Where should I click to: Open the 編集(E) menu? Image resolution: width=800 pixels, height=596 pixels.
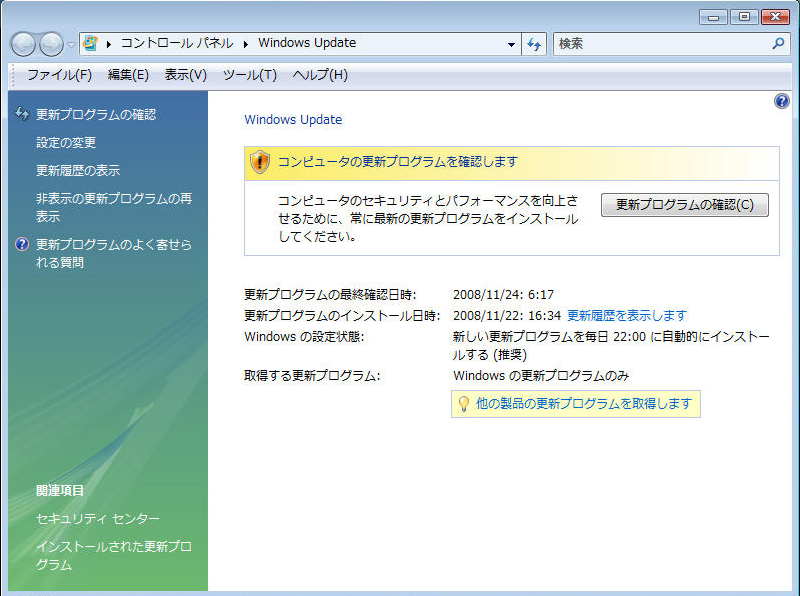point(128,75)
